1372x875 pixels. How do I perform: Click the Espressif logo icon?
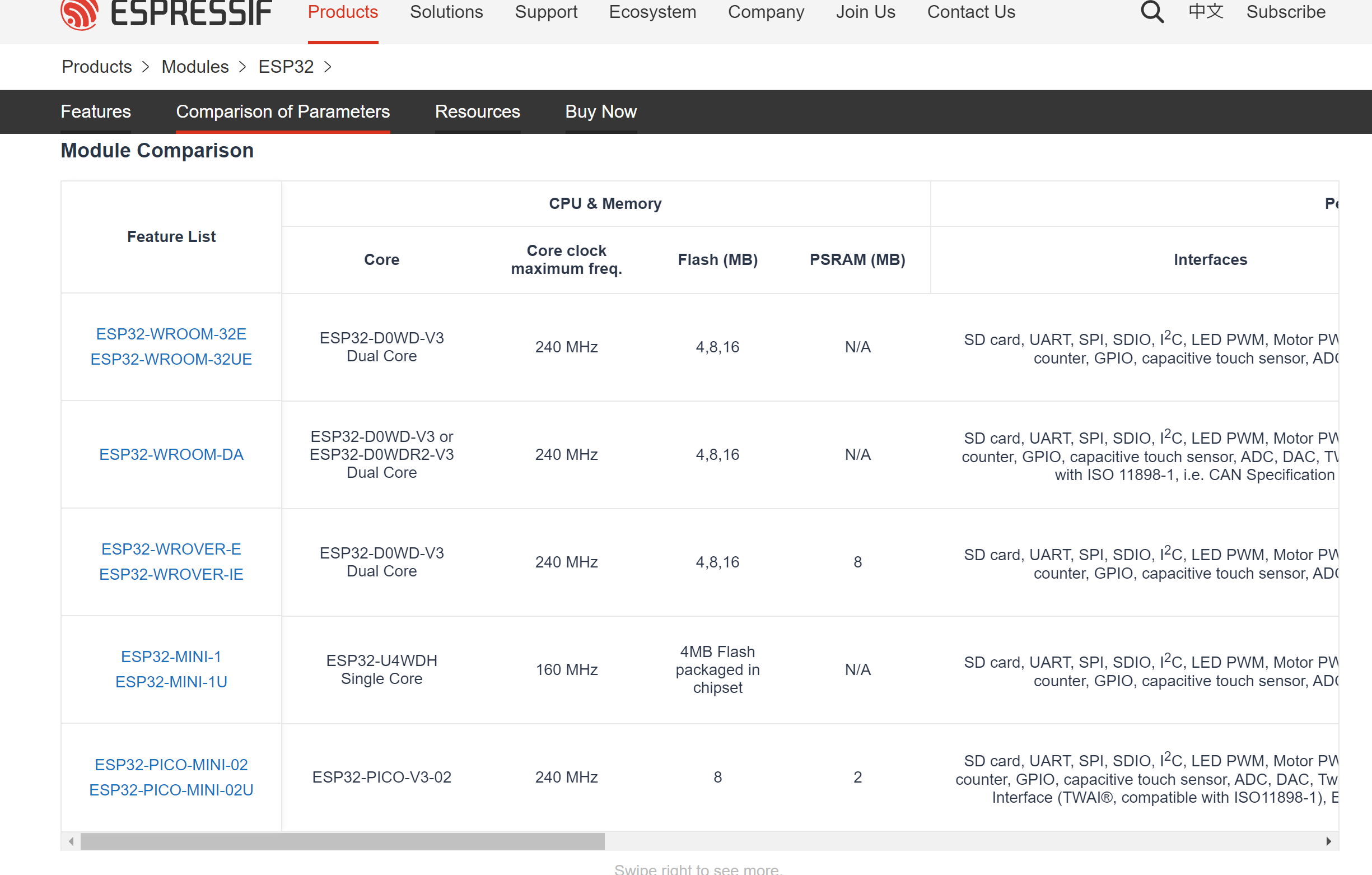79,13
